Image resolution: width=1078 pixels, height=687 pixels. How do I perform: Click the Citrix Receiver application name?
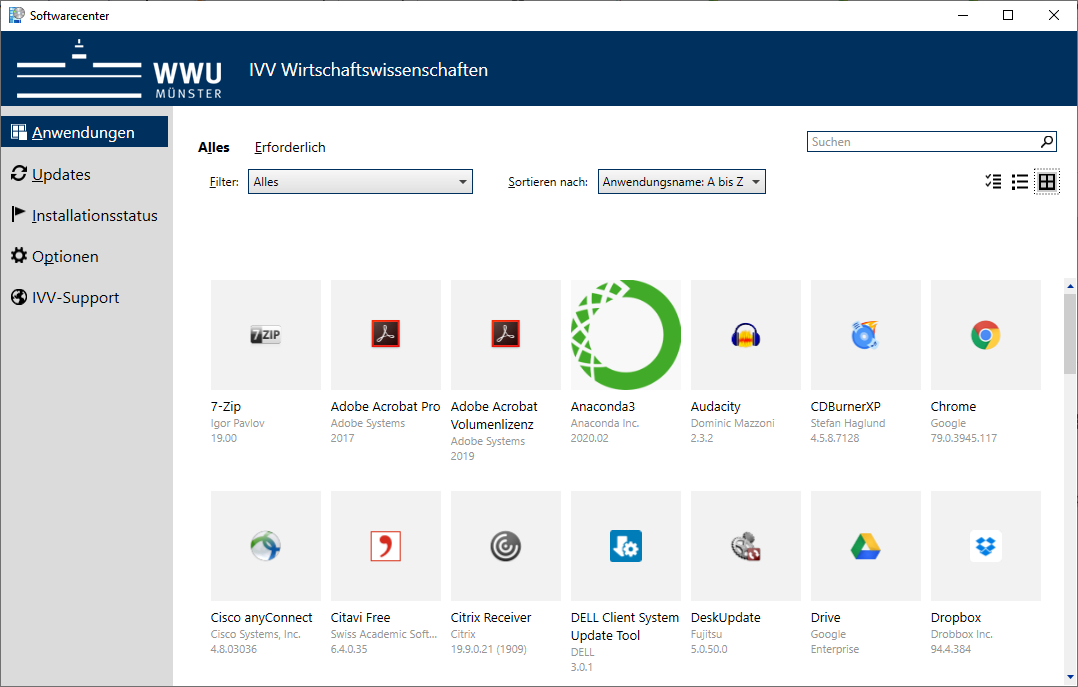491,618
